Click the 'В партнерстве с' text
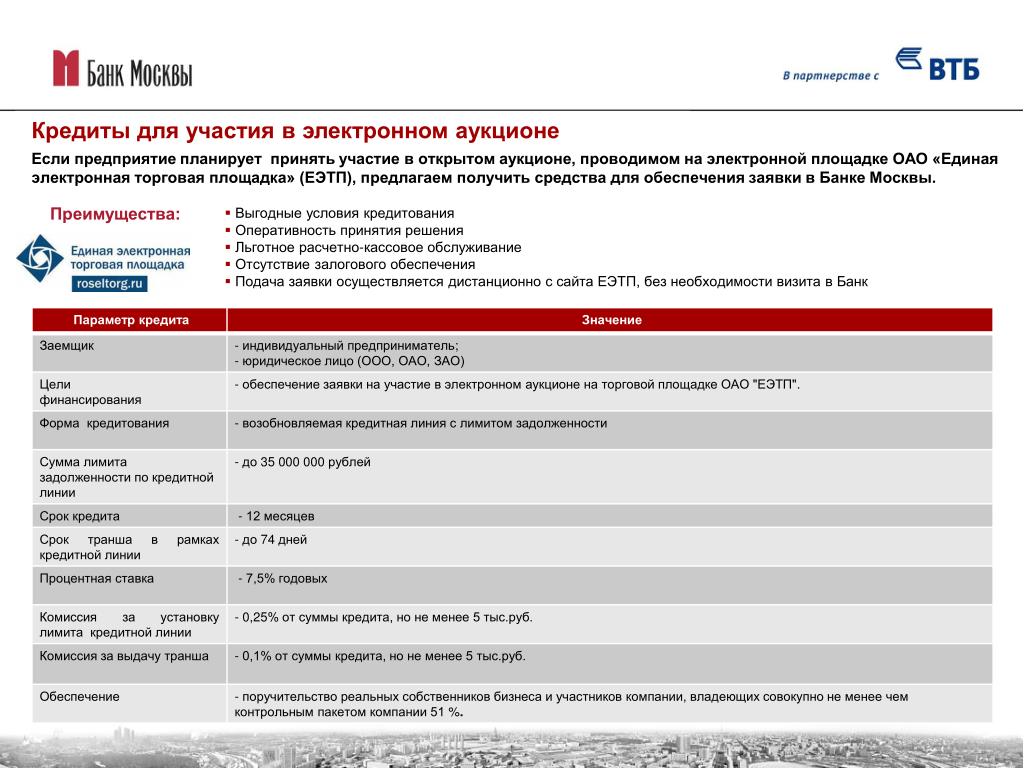1024x768 pixels. click(x=831, y=76)
